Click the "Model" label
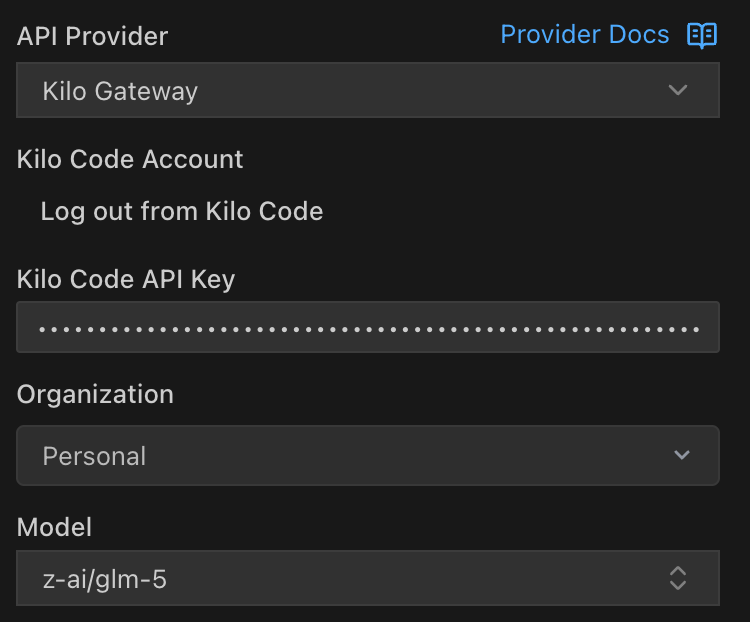The height and width of the screenshot is (622, 750). pos(54,527)
